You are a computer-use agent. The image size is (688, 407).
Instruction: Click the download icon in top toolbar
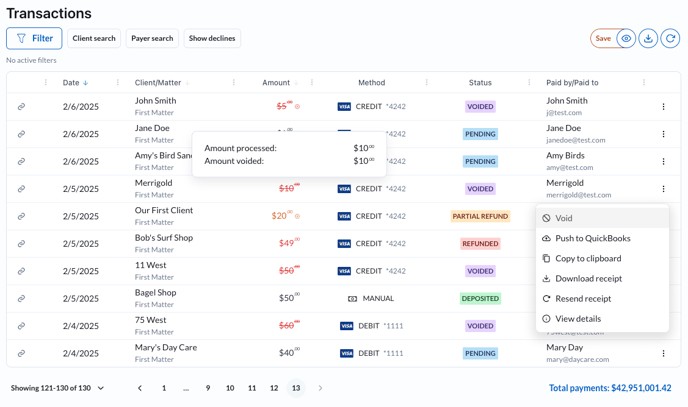pos(648,39)
